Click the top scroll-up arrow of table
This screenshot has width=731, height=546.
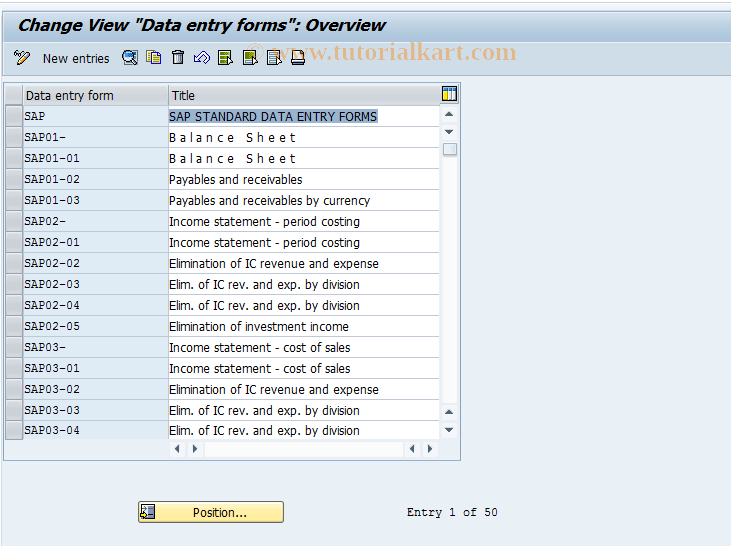(449, 114)
